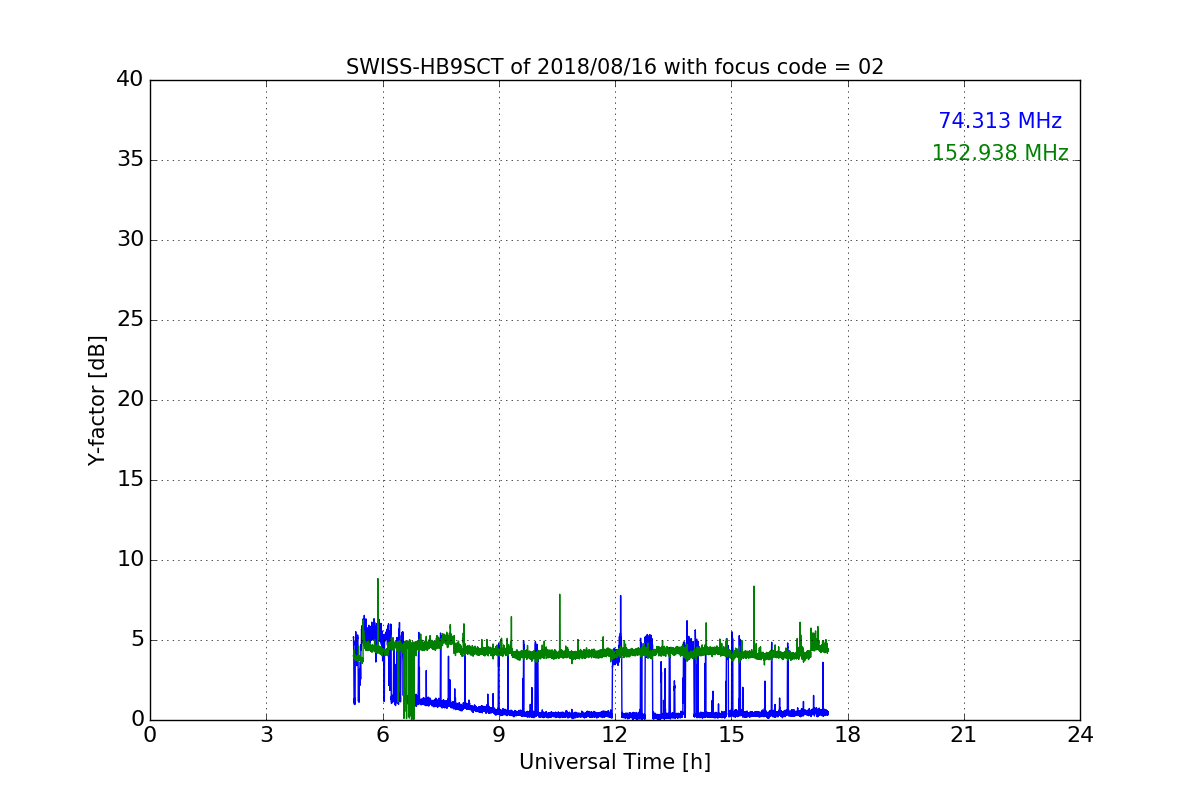1200x800 pixels.
Task: Click the x-axis tick value 9
Action: click(499, 735)
